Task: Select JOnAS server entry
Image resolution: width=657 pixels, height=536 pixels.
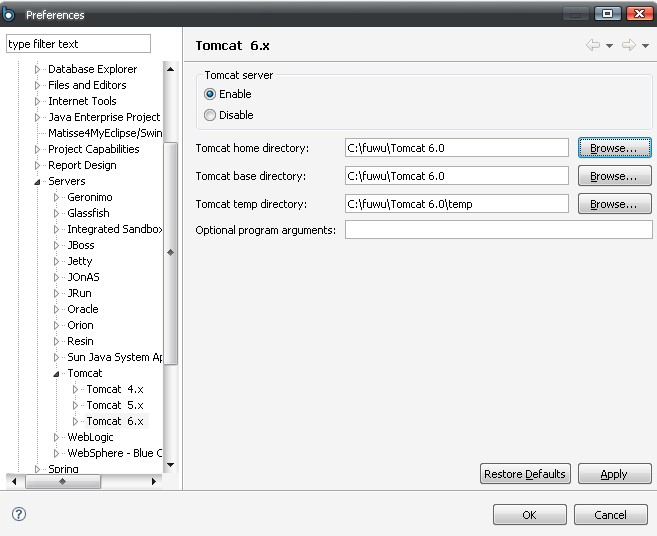Action: coord(83,277)
